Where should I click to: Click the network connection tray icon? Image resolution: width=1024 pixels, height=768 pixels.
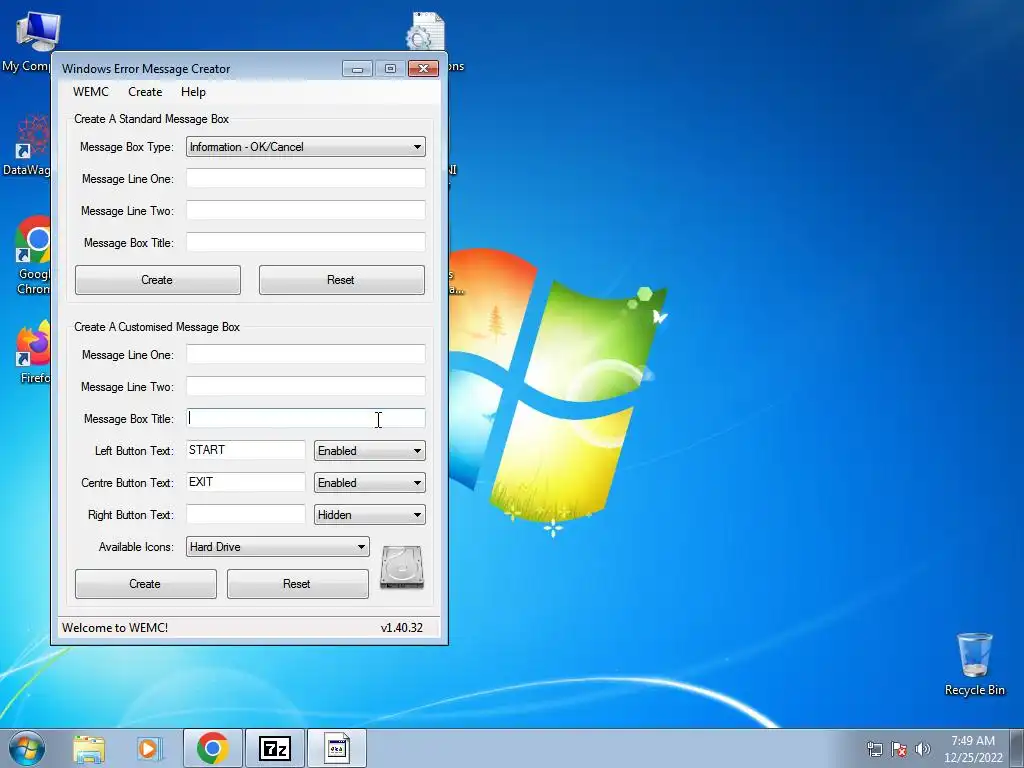click(874, 749)
